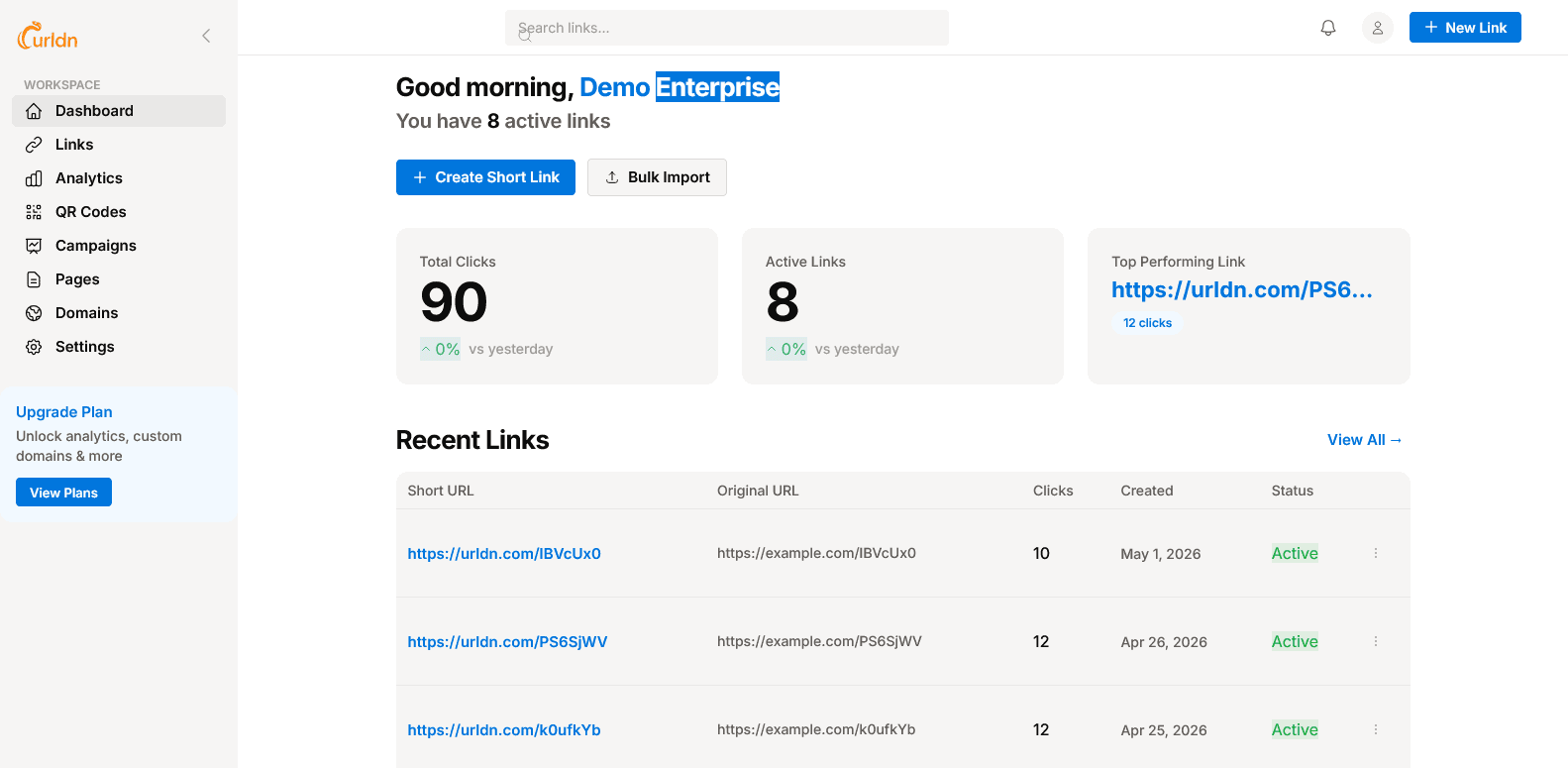
Task: Open the notifications bell
Action: tap(1328, 28)
